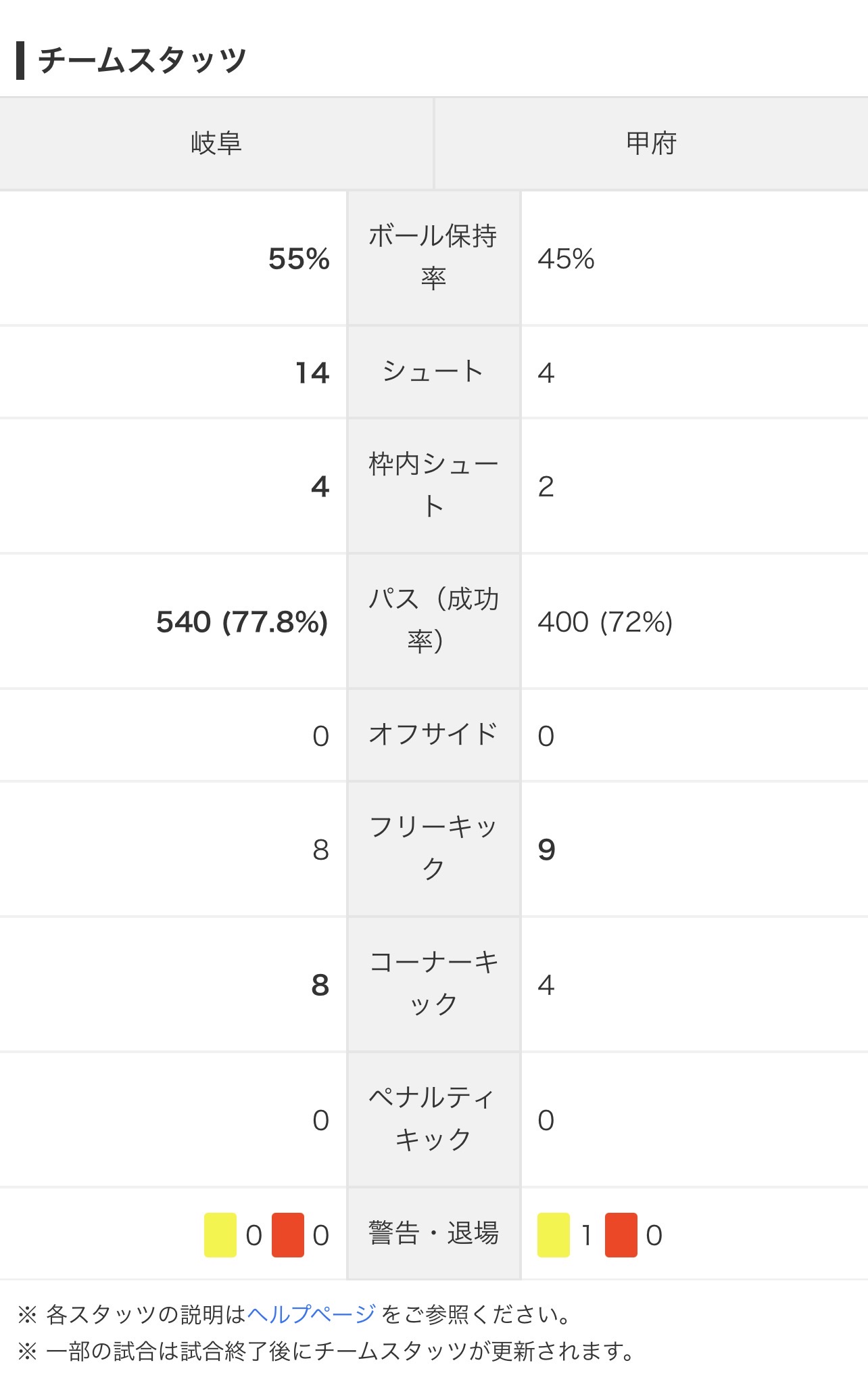Click the チームスタッツ section heading

tap(142, 61)
